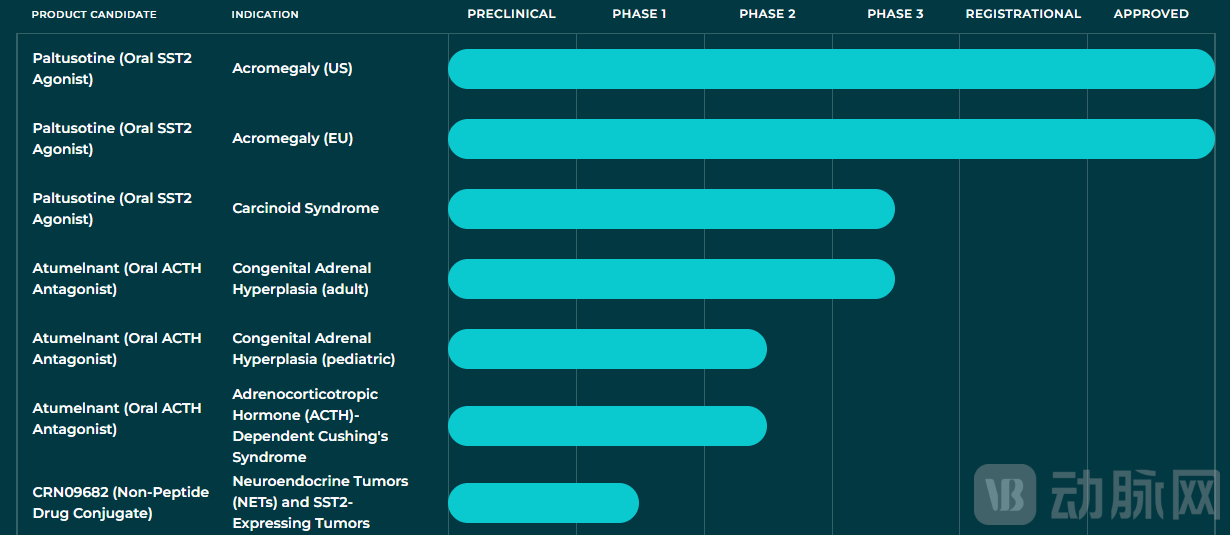
Task: Click the Congenital Adrenal Hyperplasia (adult) bar
Action: pos(671,279)
